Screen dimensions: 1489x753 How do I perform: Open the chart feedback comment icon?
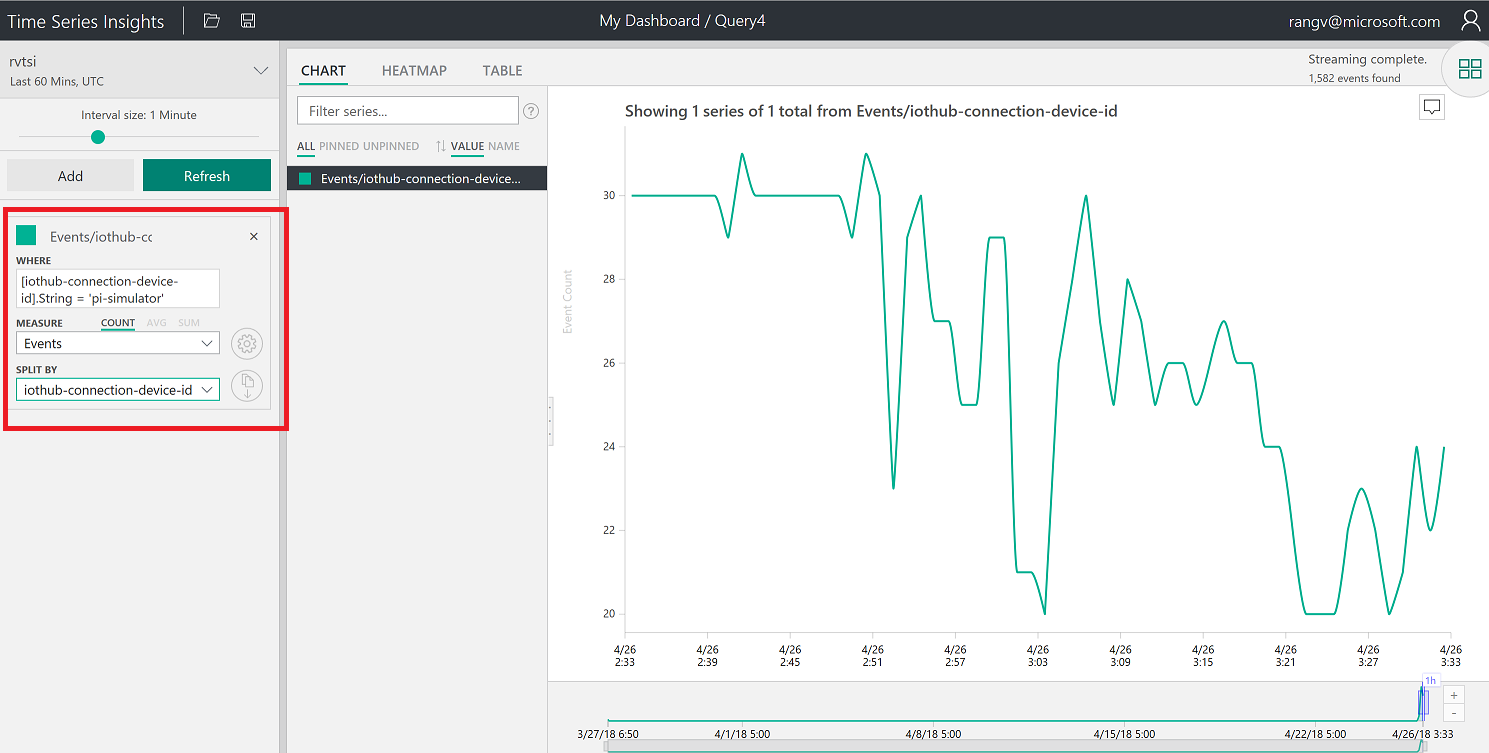pyautogui.click(x=1432, y=107)
